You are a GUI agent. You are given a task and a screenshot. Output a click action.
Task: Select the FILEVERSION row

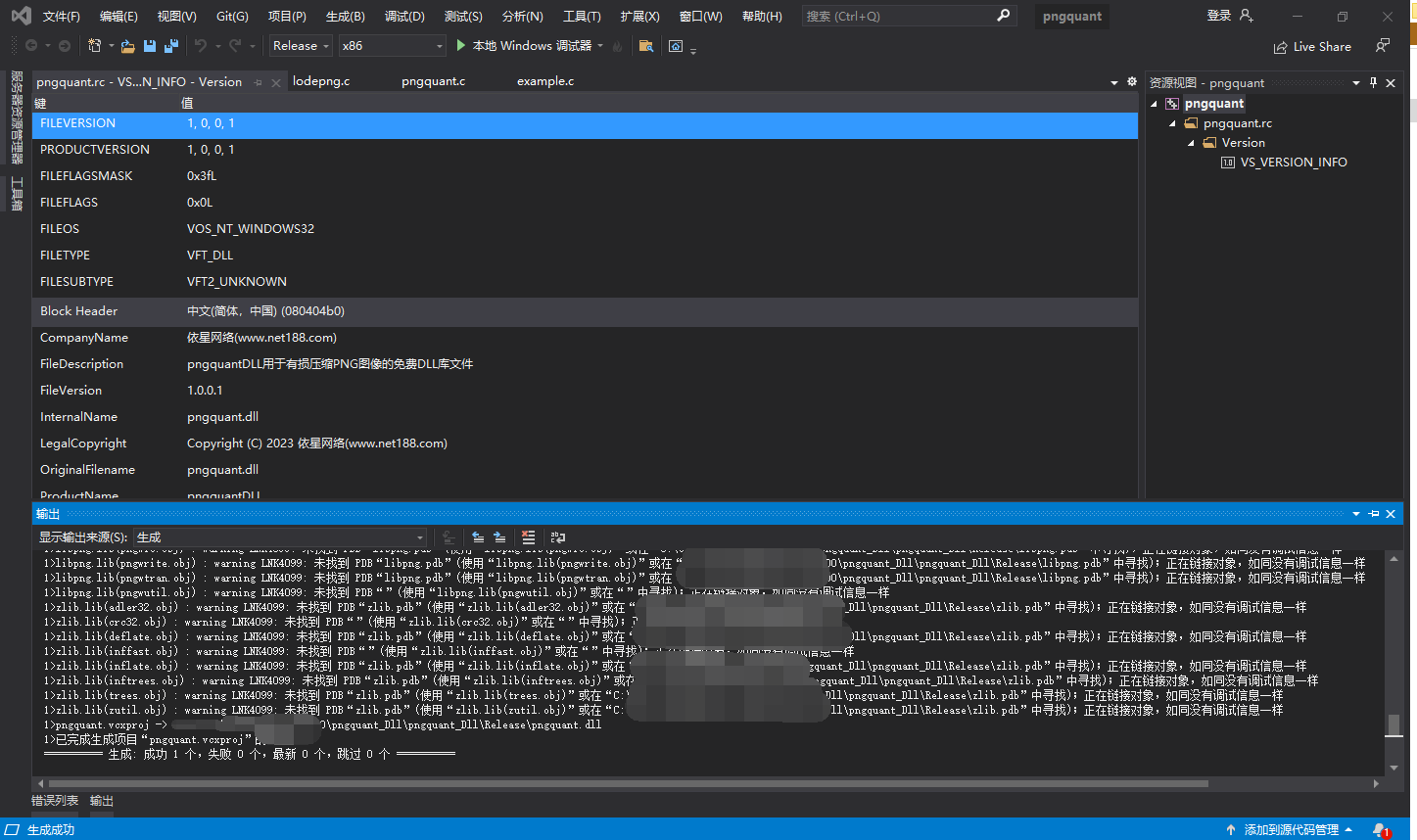click(585, 124)
